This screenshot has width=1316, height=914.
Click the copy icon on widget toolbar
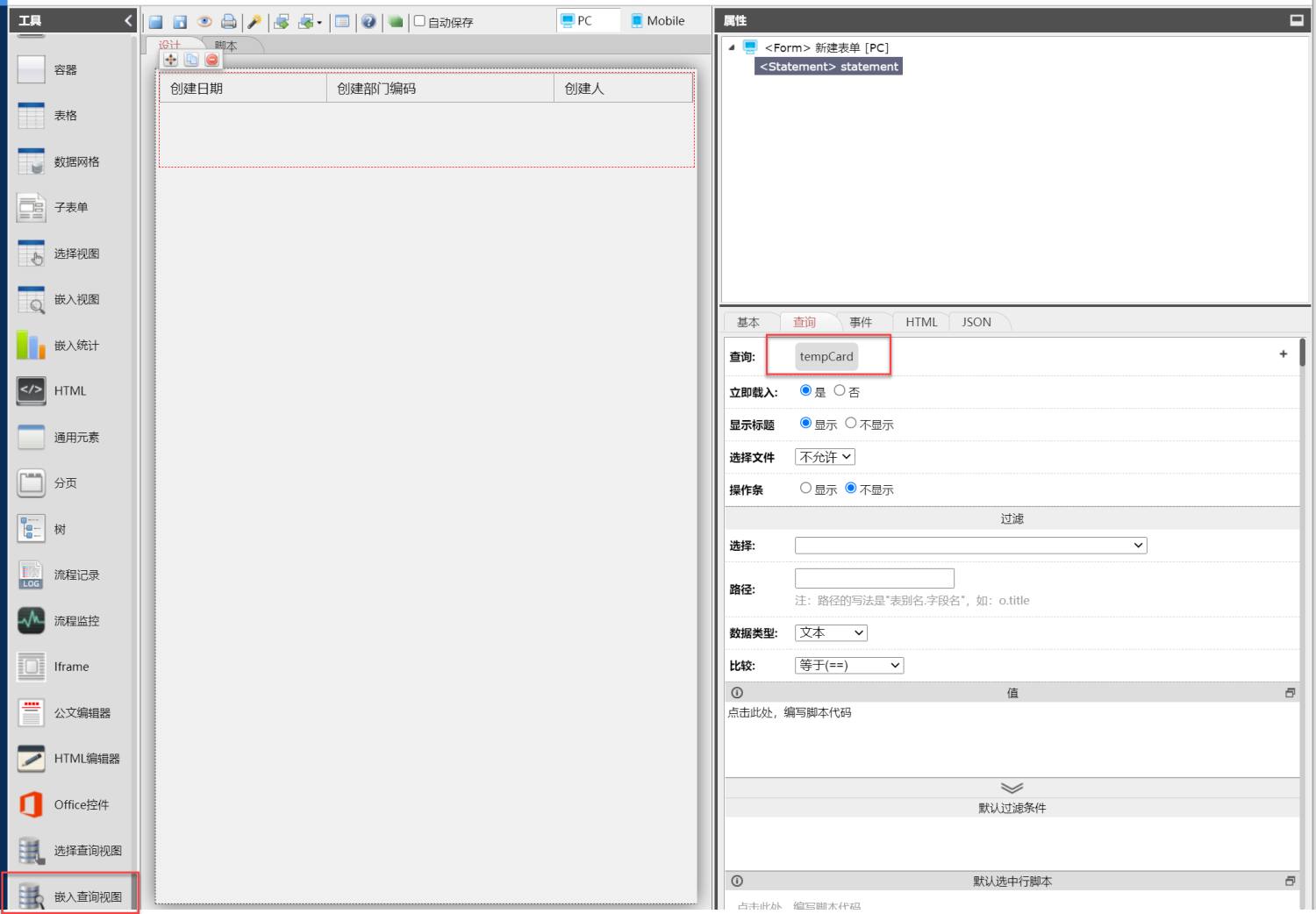191,60
